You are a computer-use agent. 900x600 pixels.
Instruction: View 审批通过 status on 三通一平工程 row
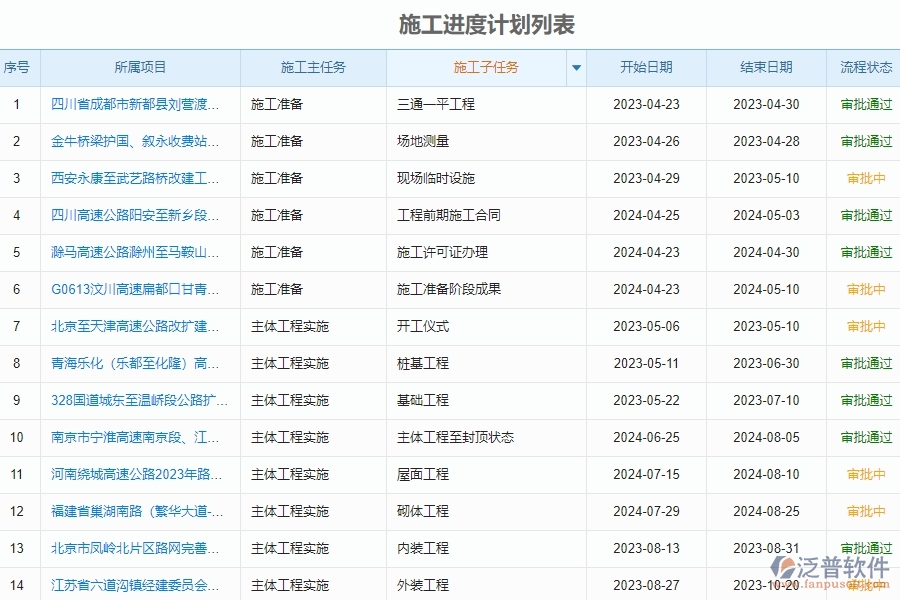tap(864, 104)
